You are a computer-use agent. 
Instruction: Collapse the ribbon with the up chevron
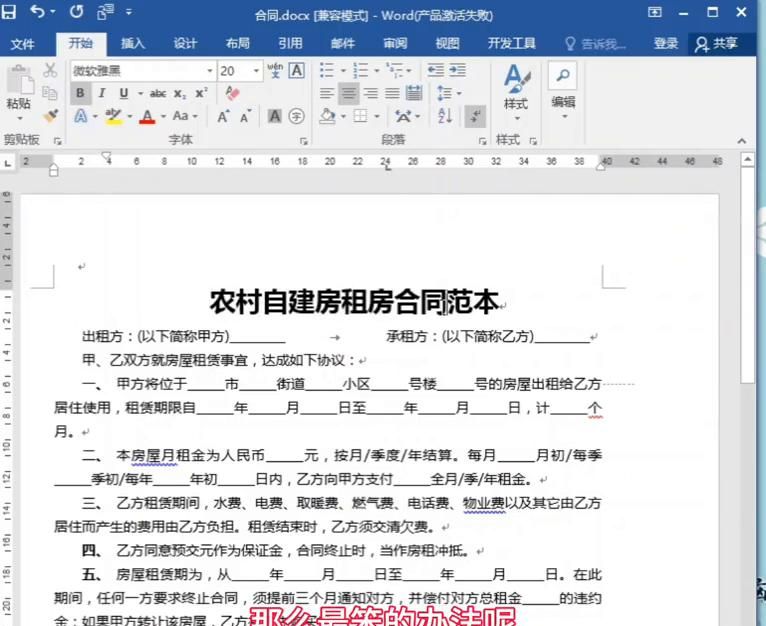[x=742, y=141]
